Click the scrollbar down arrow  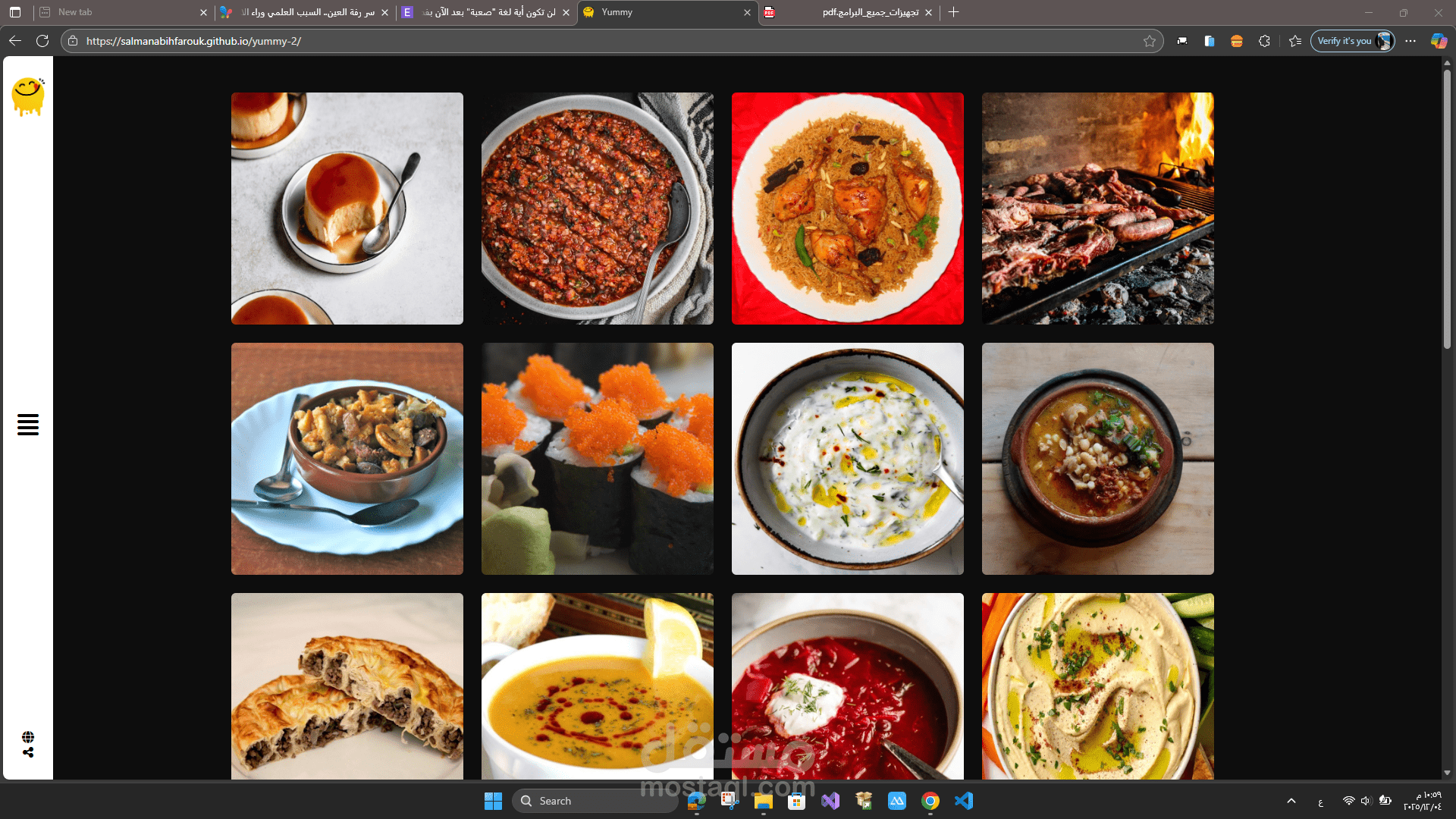tap(1447, 773)
